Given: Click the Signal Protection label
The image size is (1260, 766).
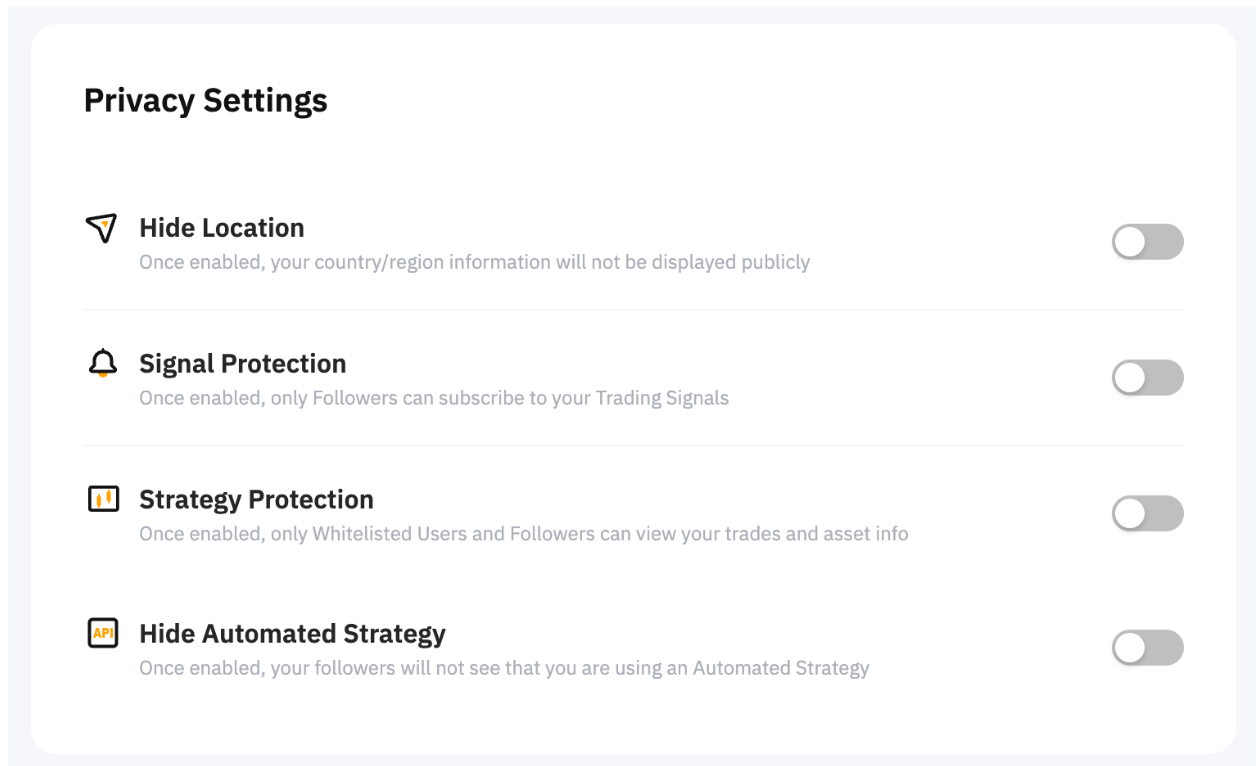Looking at the screenshot, I should [242, 363].
